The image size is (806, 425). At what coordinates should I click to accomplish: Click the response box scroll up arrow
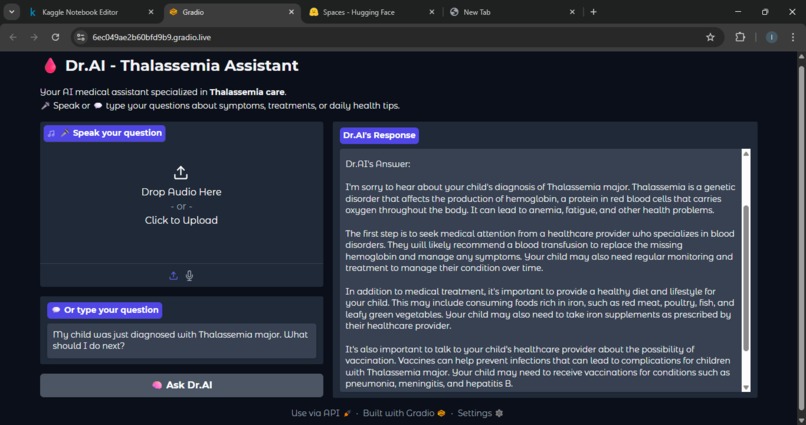pyautogui.click(x=746, y=154)
